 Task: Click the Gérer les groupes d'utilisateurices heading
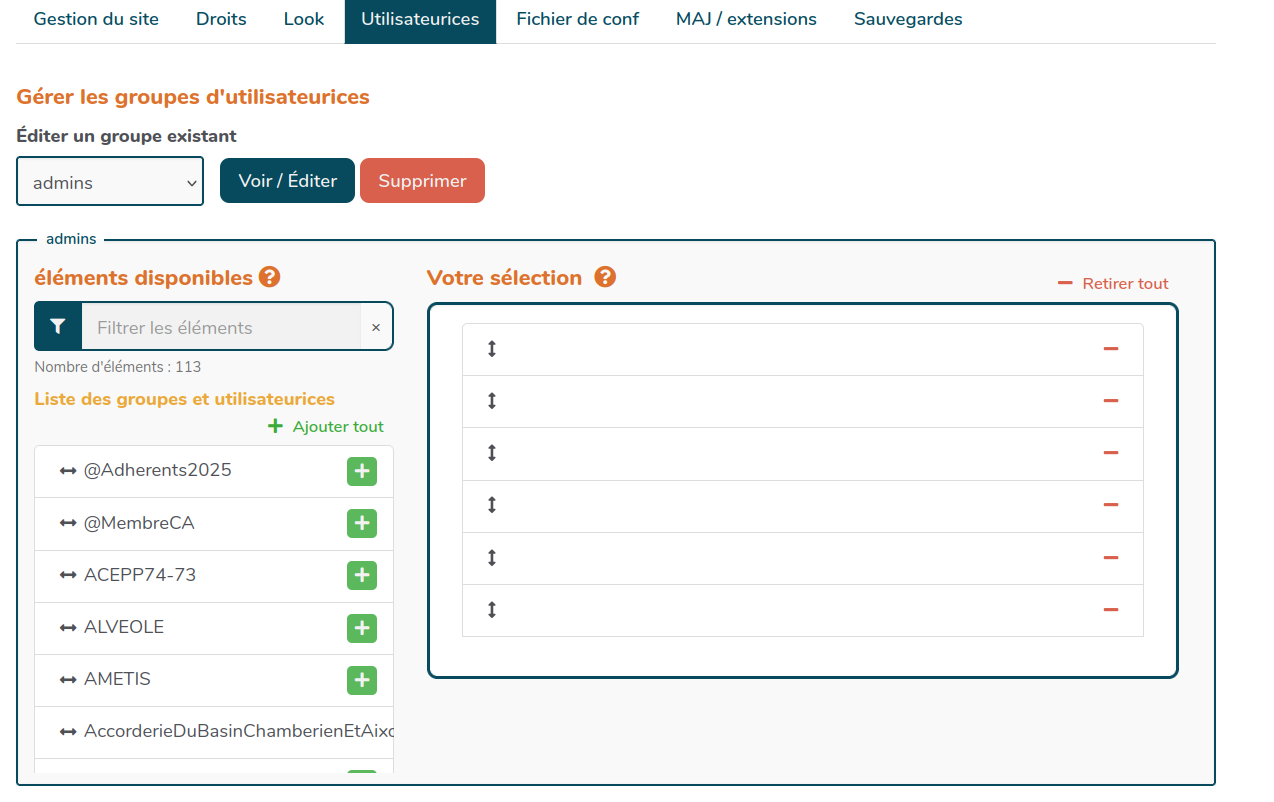tap(193, 97)
